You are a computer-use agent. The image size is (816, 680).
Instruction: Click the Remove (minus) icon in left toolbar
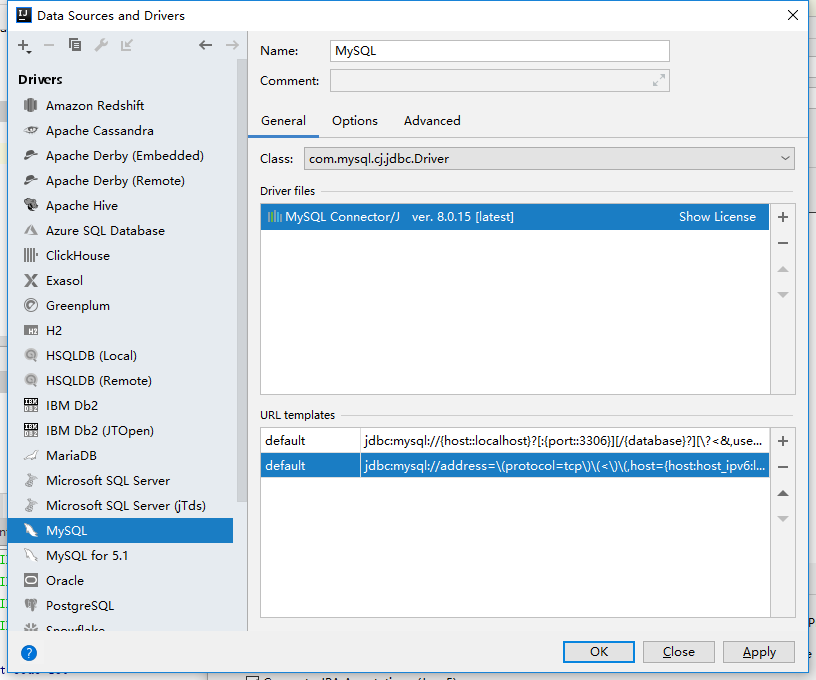[x=49, y=46]
